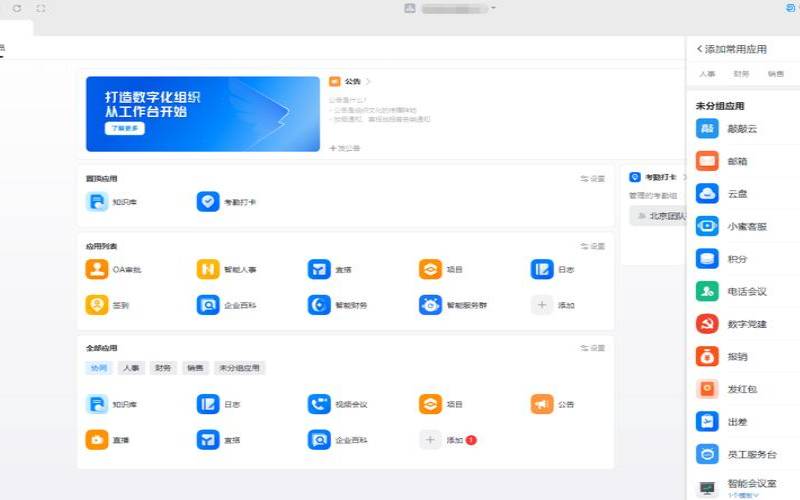
Task: Open 企业百科 in the 应用列表 section
Action: pos(227,305)
